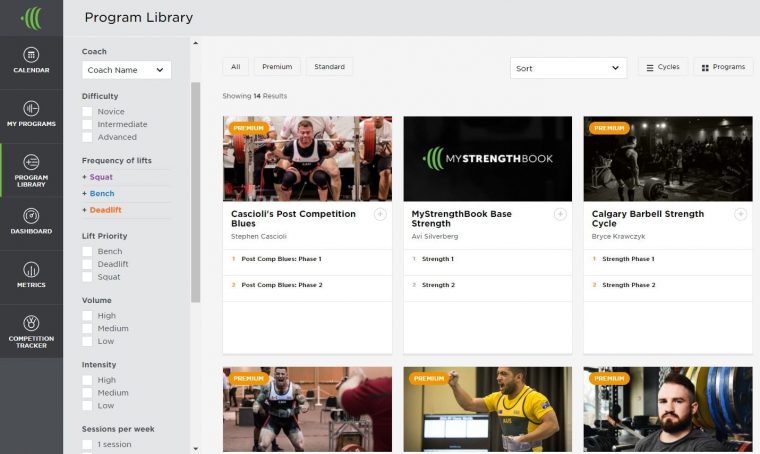Click coach name Bryce Krawczyk
This screenshot has height=454, width=760.
coord(618,236)
